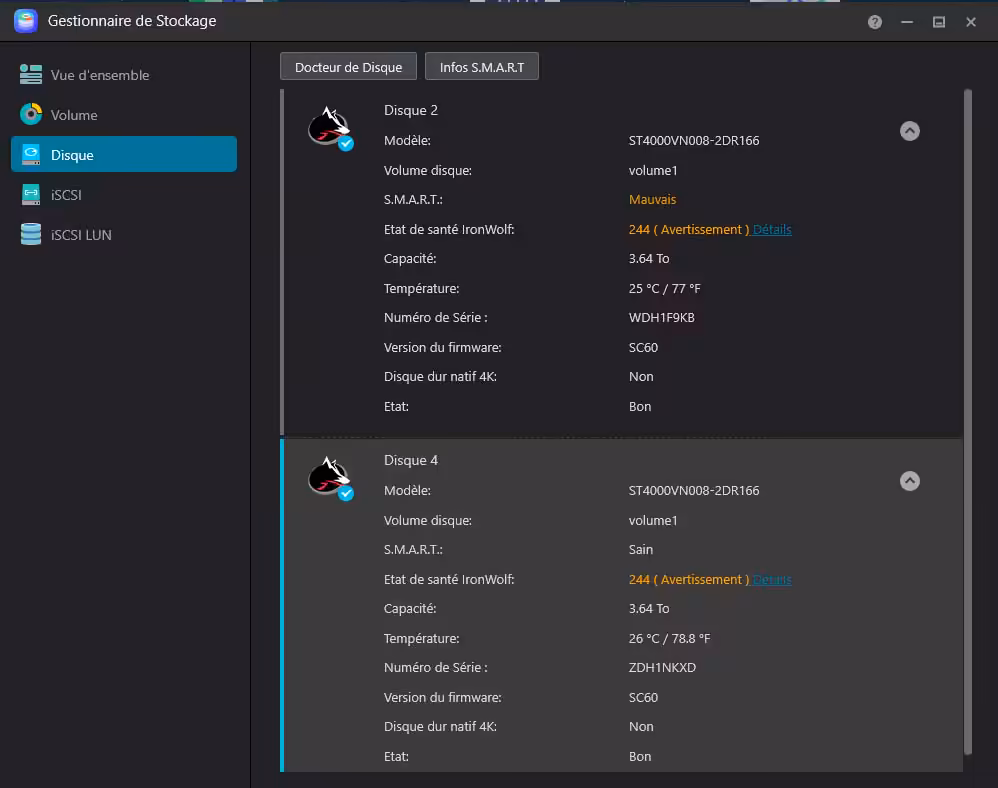Collapse the Disque 4 details panel
The width and height of the screenshot is (998, 788).
[x=910, y=481]
